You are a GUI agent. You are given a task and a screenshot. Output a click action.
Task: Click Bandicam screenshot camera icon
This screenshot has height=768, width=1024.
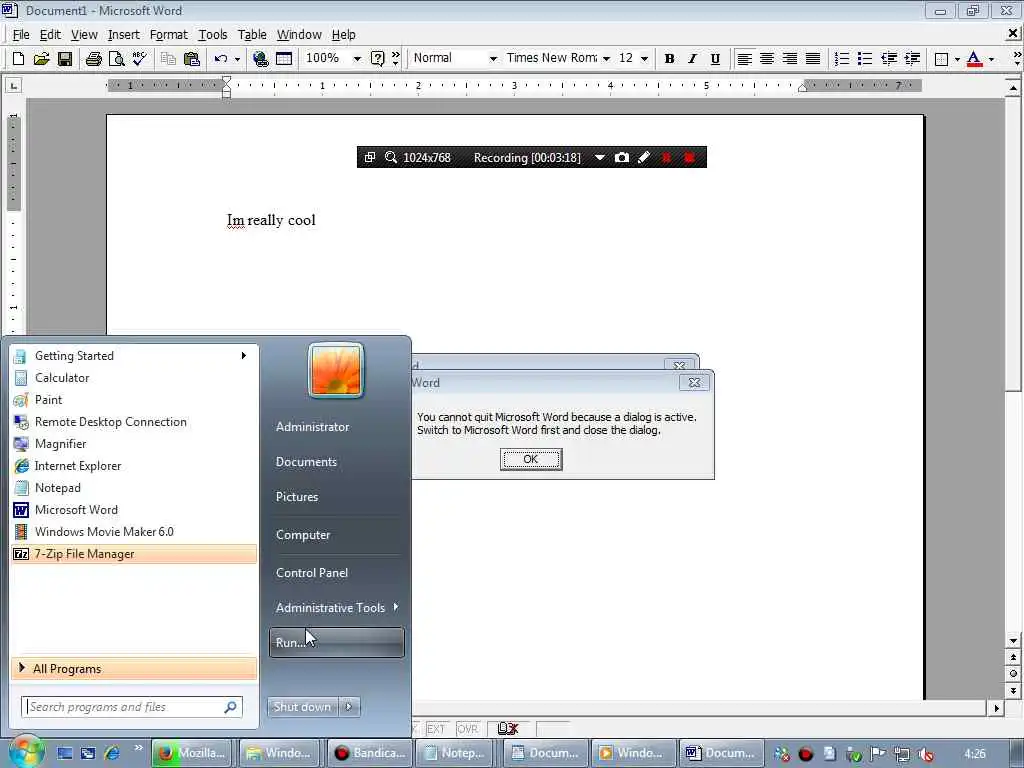(622, 157)
